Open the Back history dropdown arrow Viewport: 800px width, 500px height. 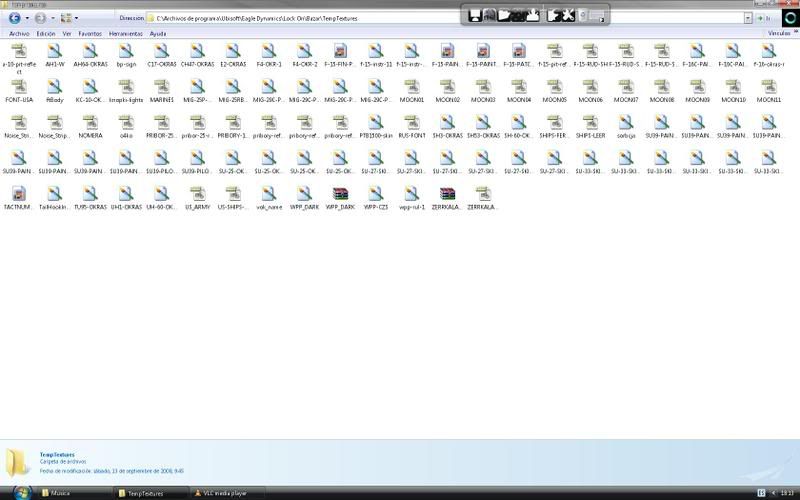pos(27,18)
